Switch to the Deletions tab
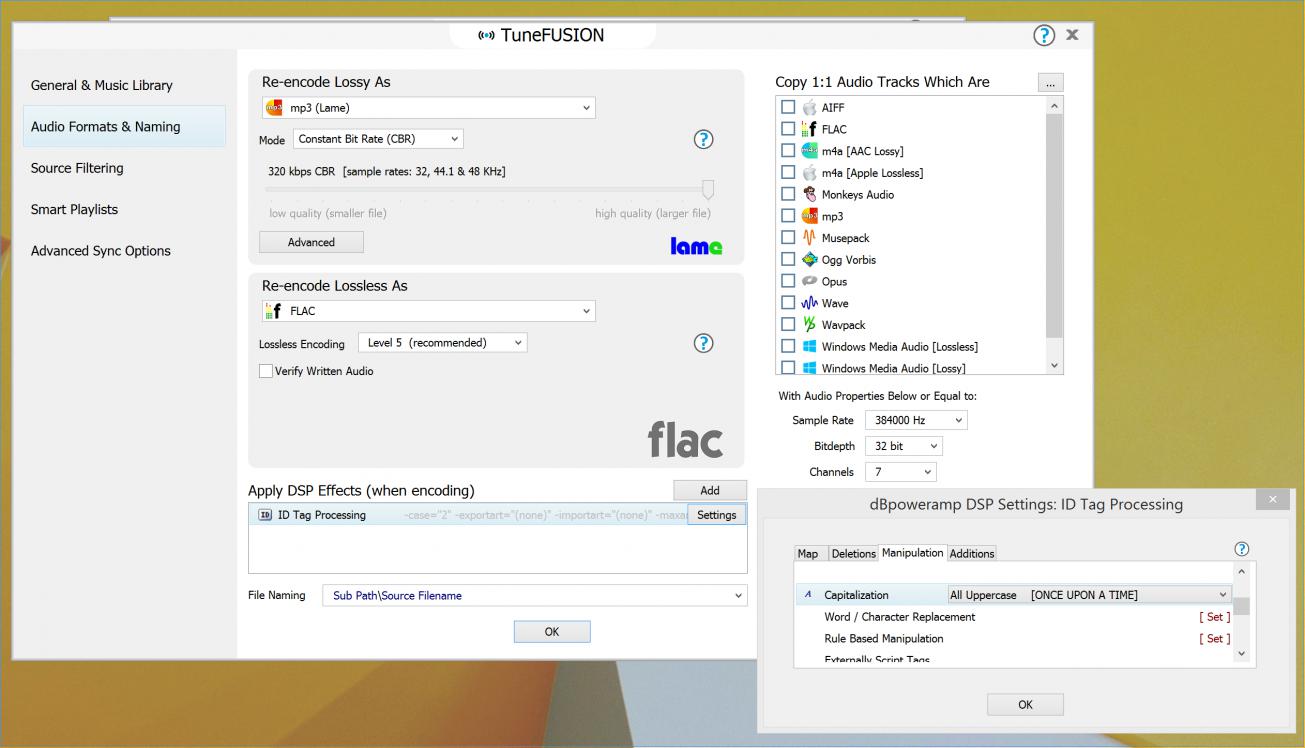Screen dimensions: 1305x748 point(853,554)
